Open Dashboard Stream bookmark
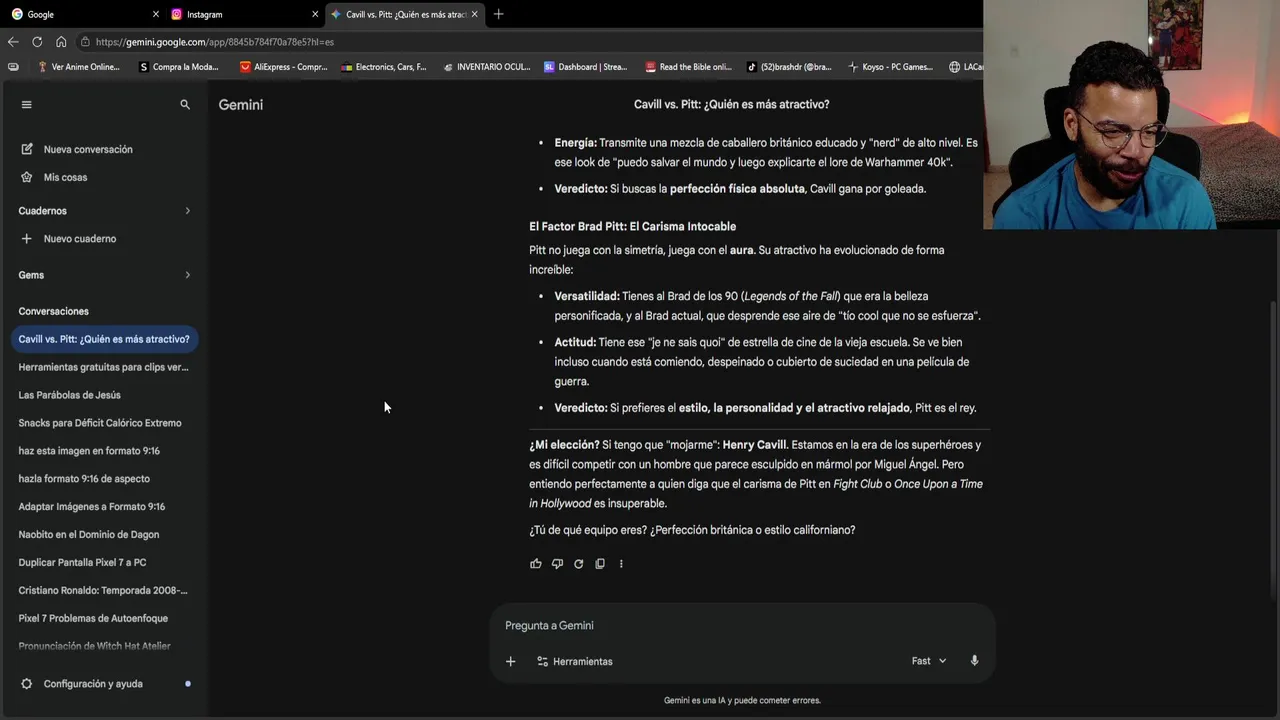The height and width of the screenshot is (720, 1280). coord(586,67)
